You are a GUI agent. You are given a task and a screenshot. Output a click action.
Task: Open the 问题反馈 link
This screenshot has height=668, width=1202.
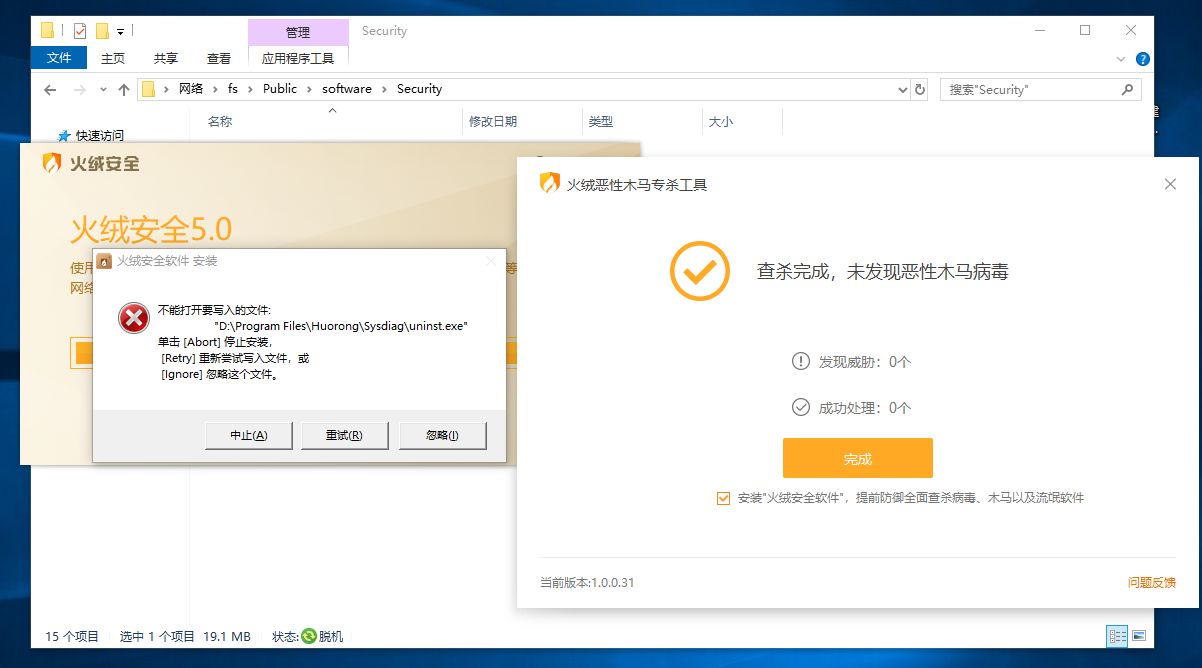1151,582
